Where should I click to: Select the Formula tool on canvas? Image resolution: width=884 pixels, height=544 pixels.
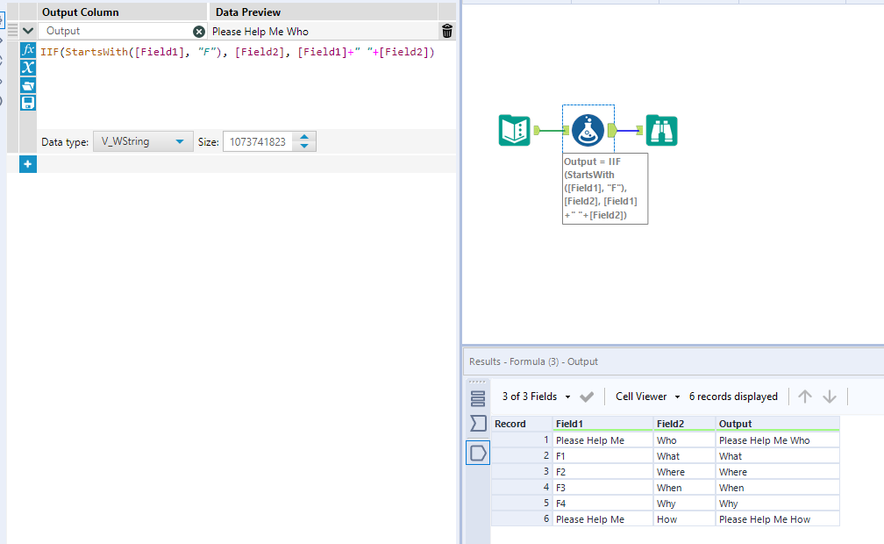pos(587,130)
